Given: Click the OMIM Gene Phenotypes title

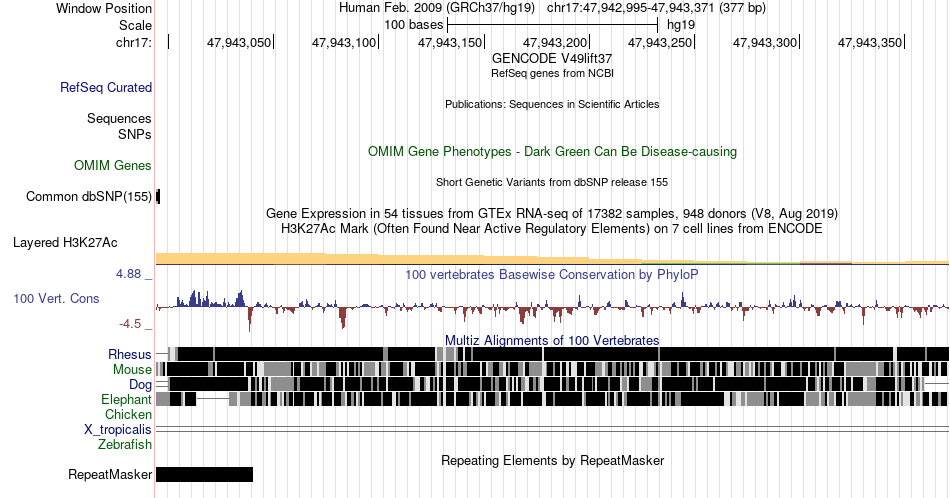Looking at the screenshot, I should tap(552, 151).
